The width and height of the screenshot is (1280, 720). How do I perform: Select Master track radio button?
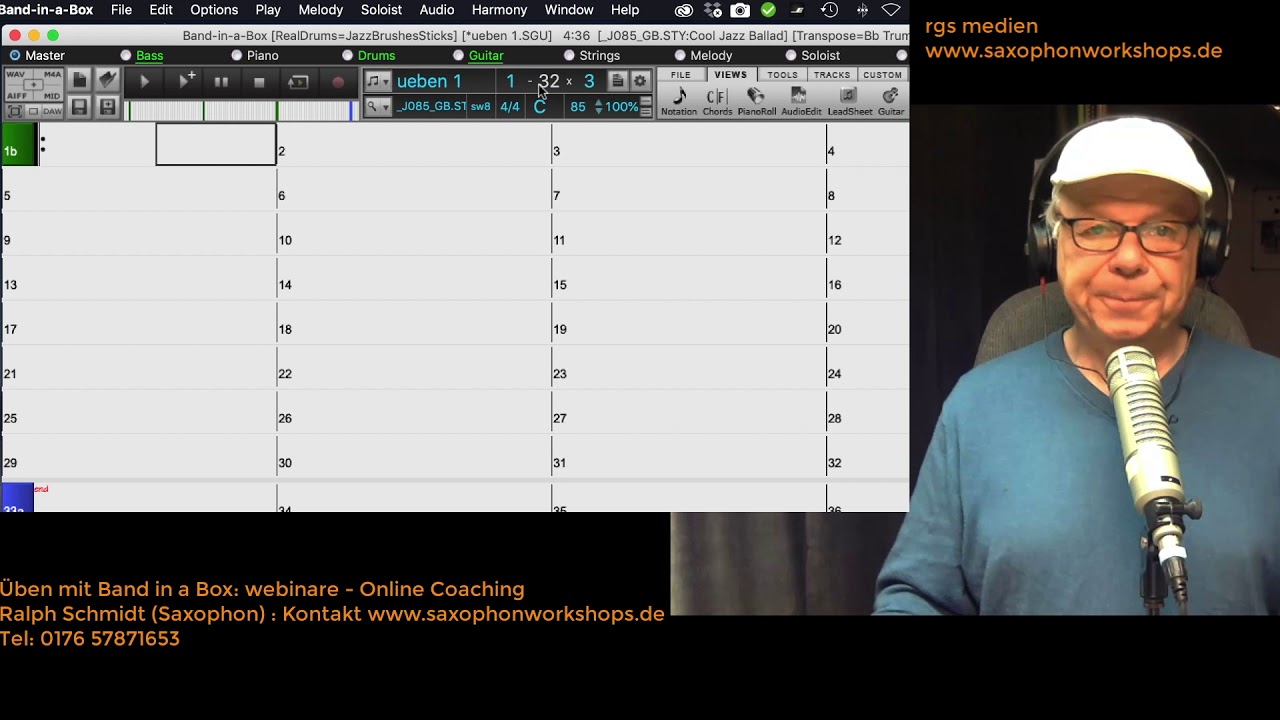click(15, 55)
